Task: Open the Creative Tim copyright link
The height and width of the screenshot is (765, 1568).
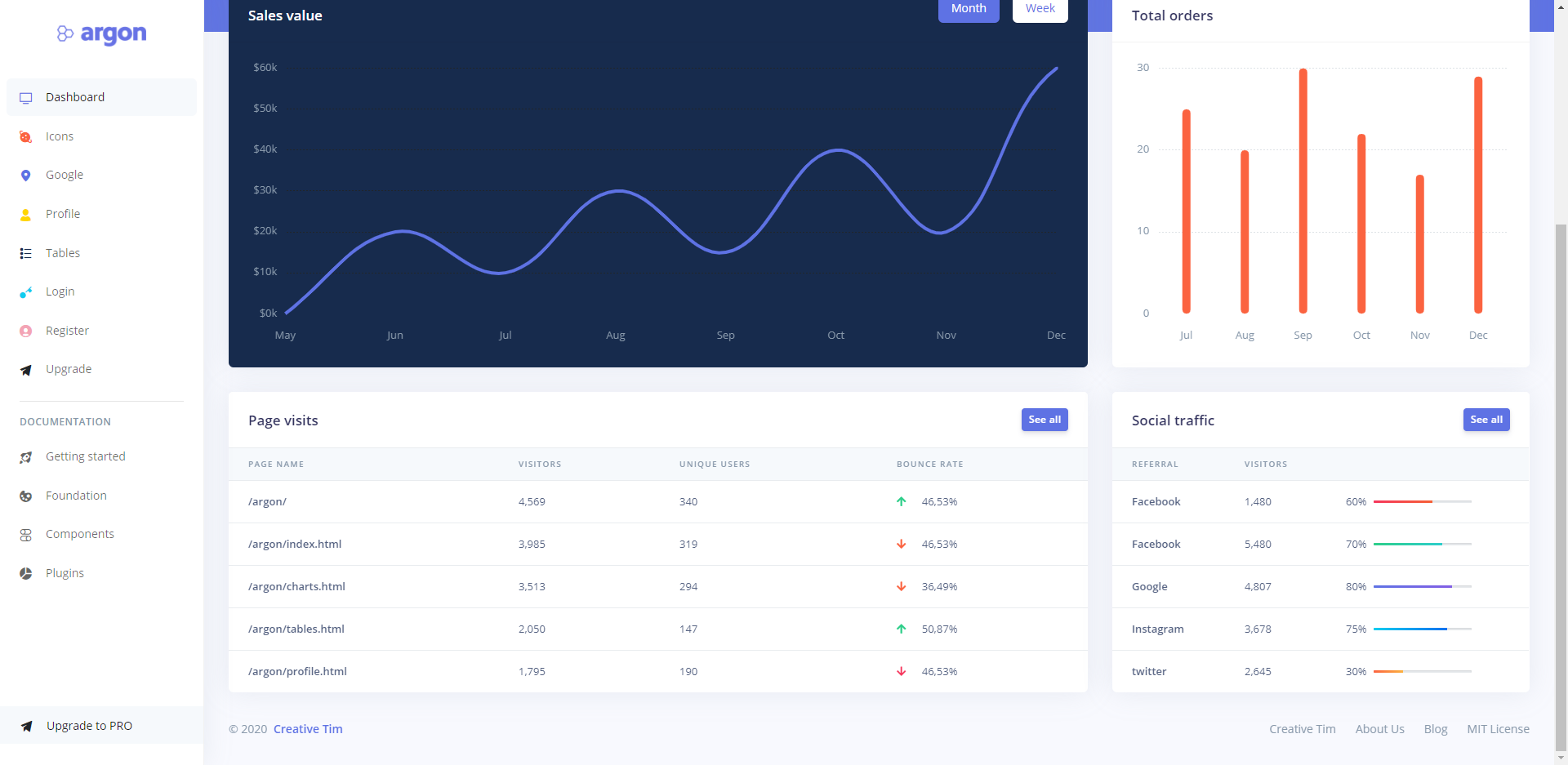Action: [308, 729]
